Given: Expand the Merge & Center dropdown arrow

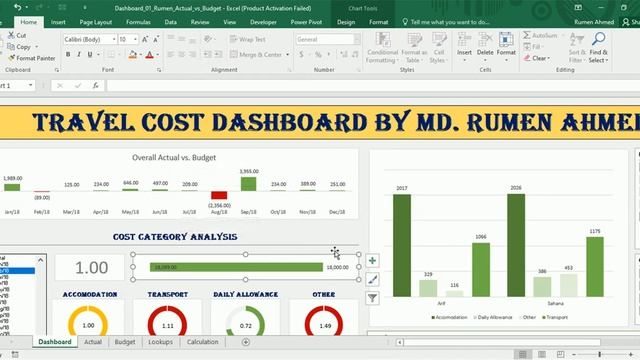Looking at the screenshot, I should click(x=288, y=54).
